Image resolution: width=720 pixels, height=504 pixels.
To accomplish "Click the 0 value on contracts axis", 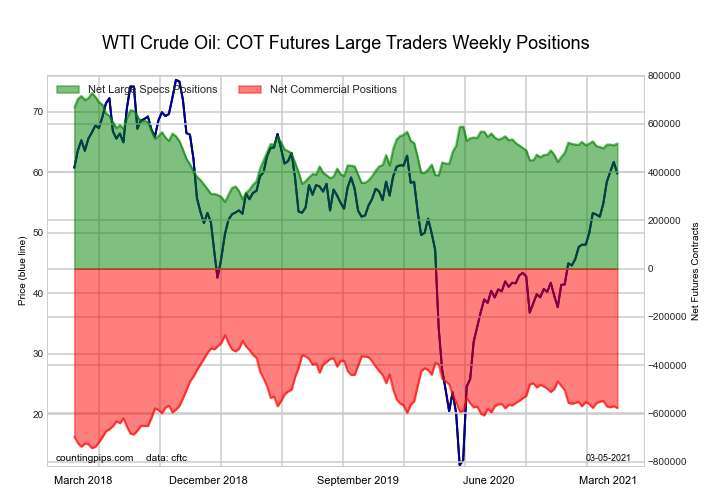I will click(x=650, y=269).
